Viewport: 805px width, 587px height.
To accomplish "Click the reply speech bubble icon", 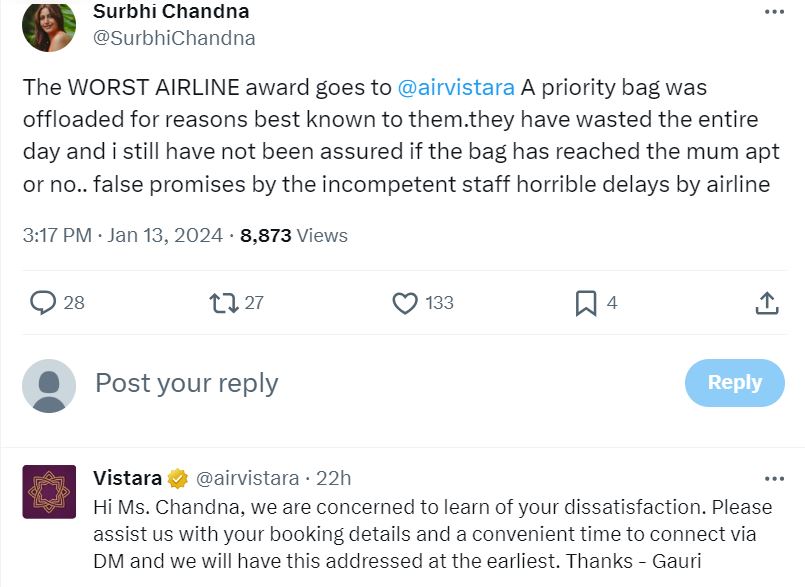I will pos(43,302).
